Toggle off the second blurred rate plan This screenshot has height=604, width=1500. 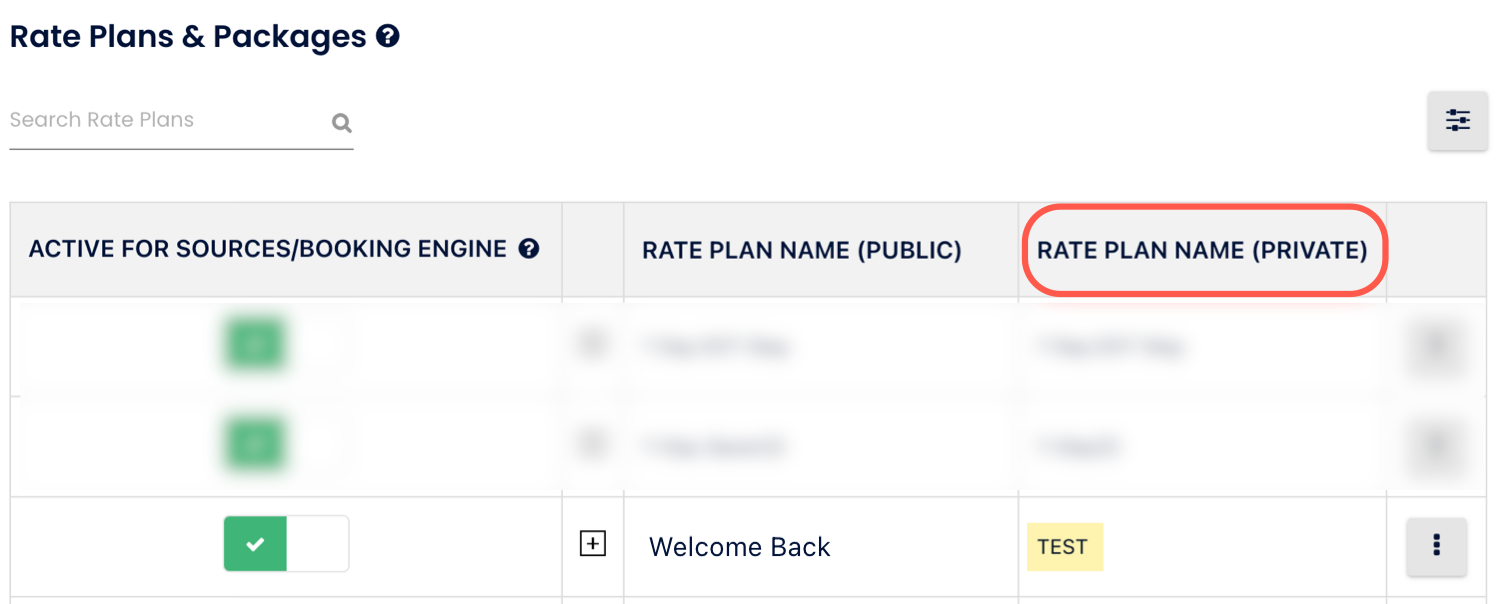255,443
